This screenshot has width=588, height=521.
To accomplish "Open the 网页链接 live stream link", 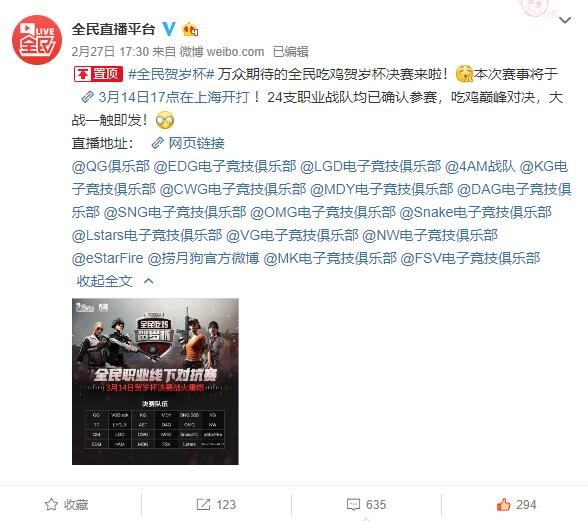I will click(x=188, y=143).
